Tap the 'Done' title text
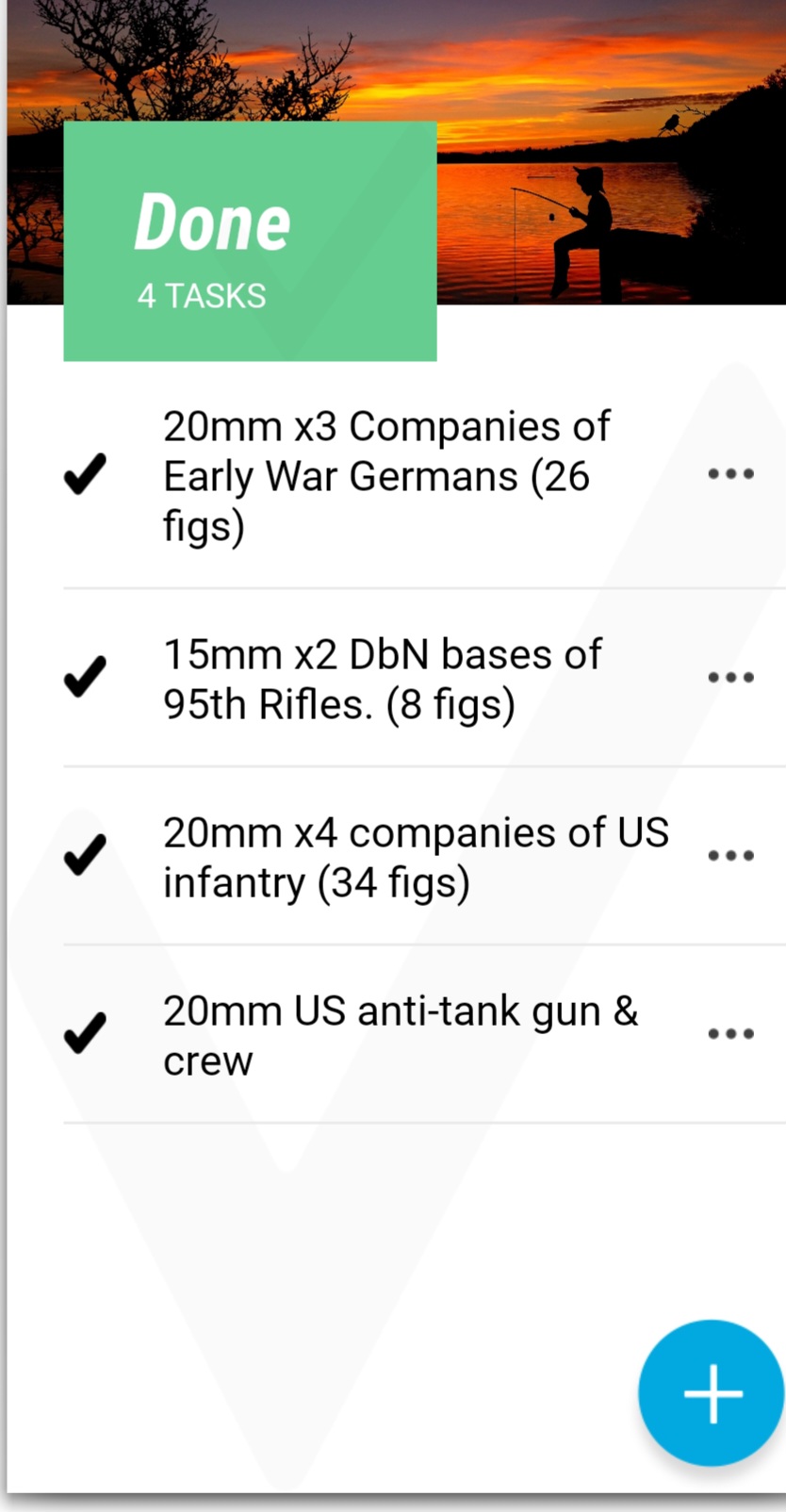This screenshot has height=1512, width=786. tap(213, 222)
